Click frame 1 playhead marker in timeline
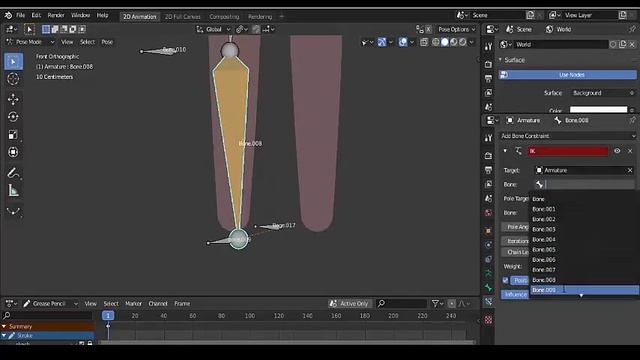This screenshot has height=360, width=640. pos(108,316)
